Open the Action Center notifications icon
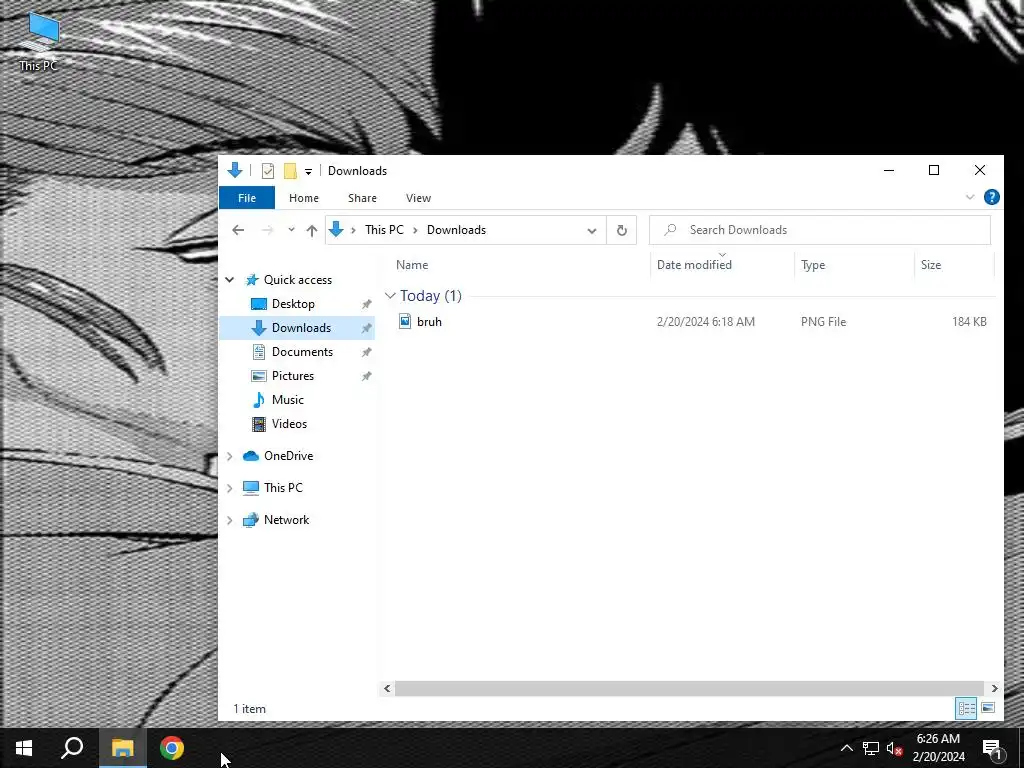The image size is (1024, 768). (x=992, y=748)
